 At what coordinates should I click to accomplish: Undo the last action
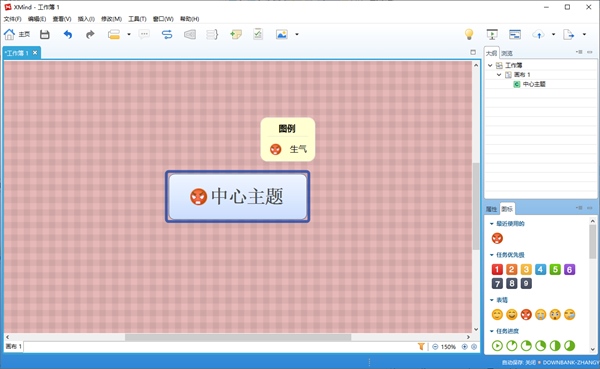click(68, 34)
